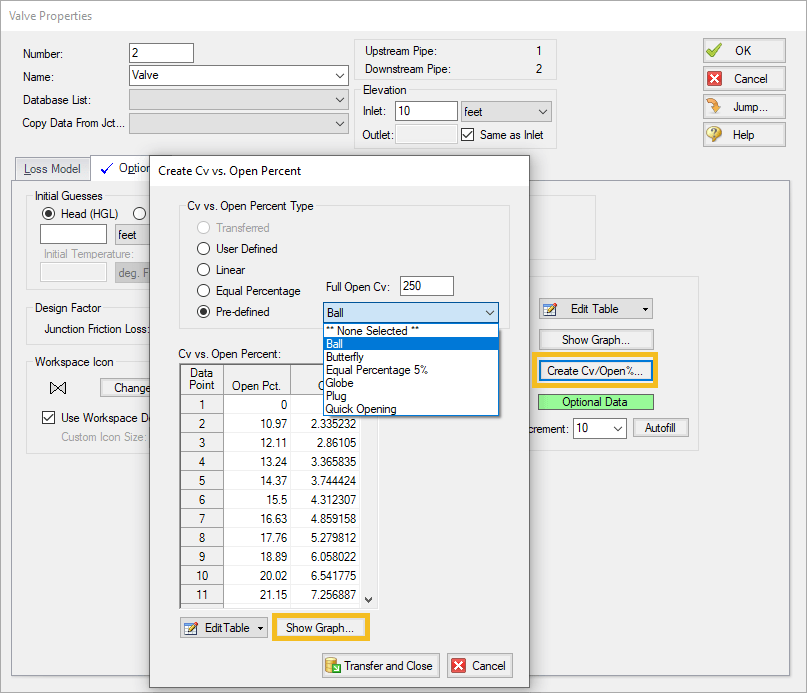Choose Equal Percentage 5% in the list

point(411,370)
